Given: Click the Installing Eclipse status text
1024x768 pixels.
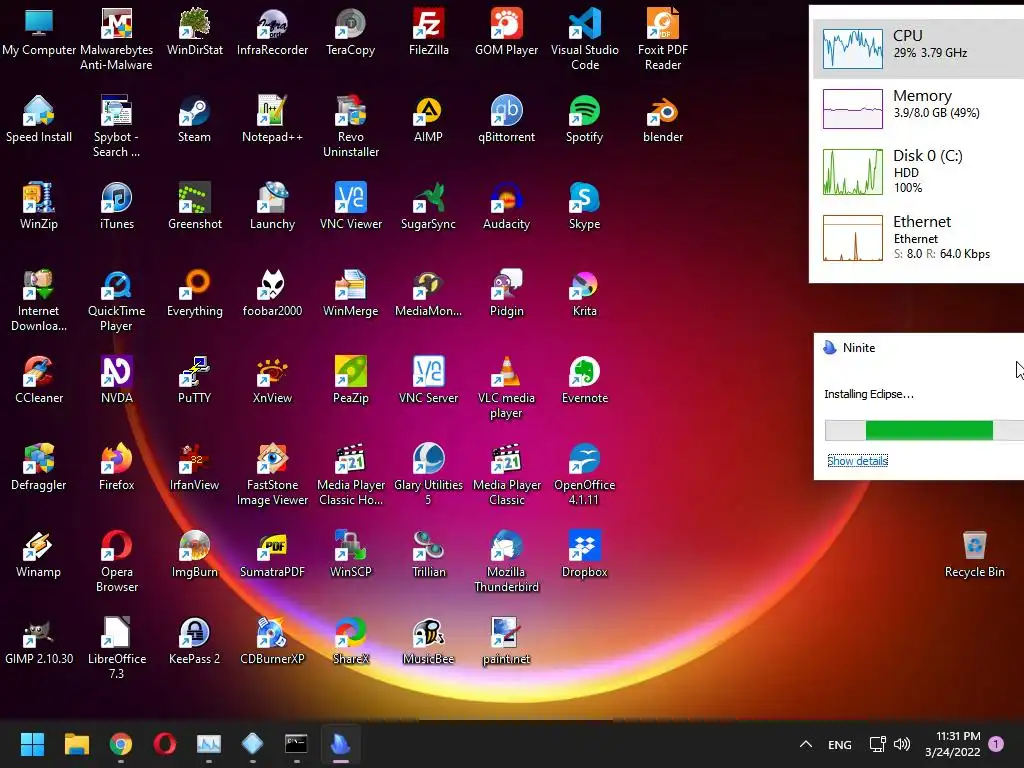Looking at the screenshot, I should click(x=869, y=394).
